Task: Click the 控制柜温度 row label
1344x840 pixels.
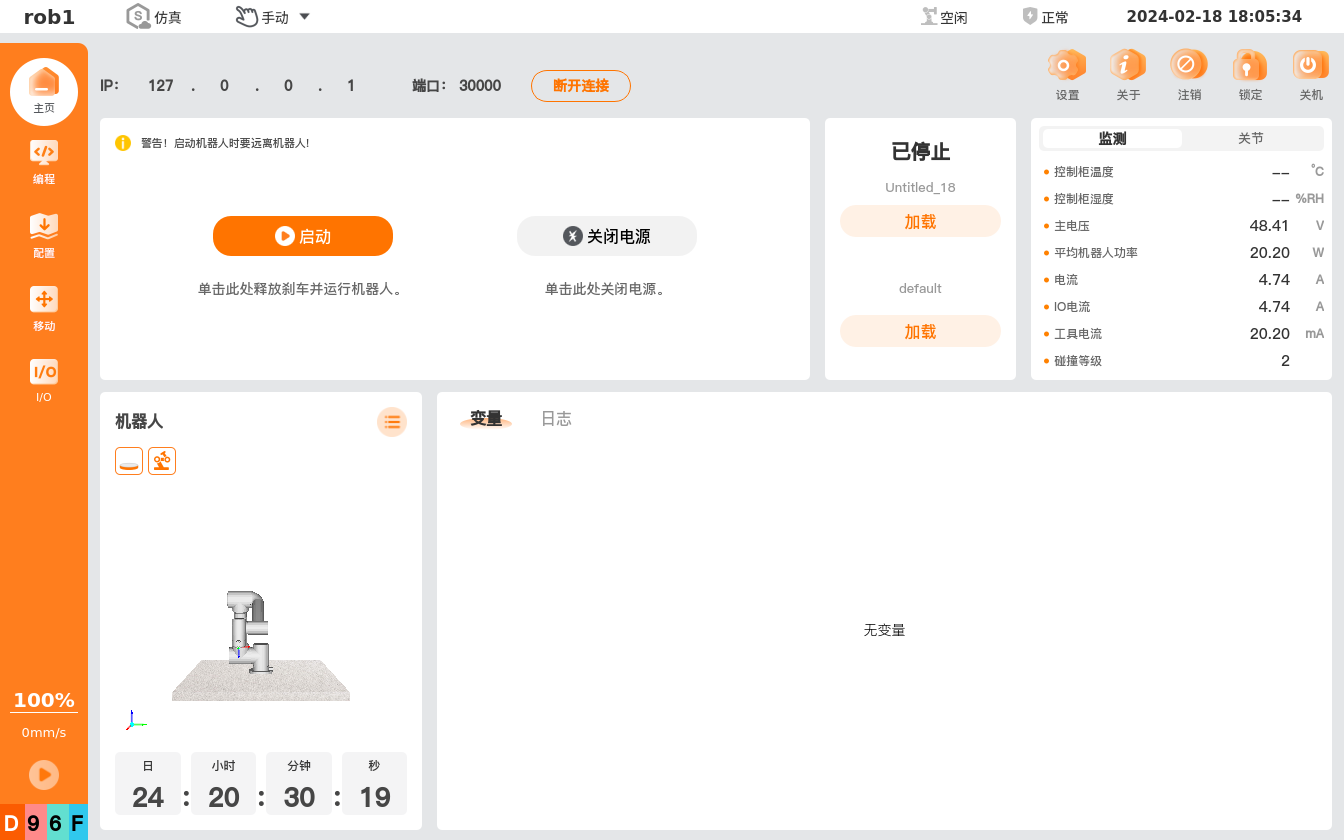Action: click(x=1083, y=172)
